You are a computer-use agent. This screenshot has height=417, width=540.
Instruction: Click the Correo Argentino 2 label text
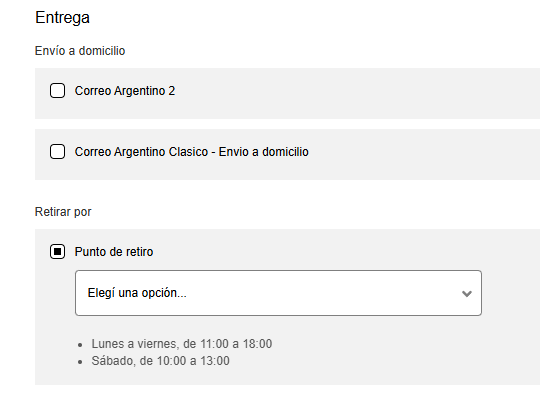click(125, 91)
